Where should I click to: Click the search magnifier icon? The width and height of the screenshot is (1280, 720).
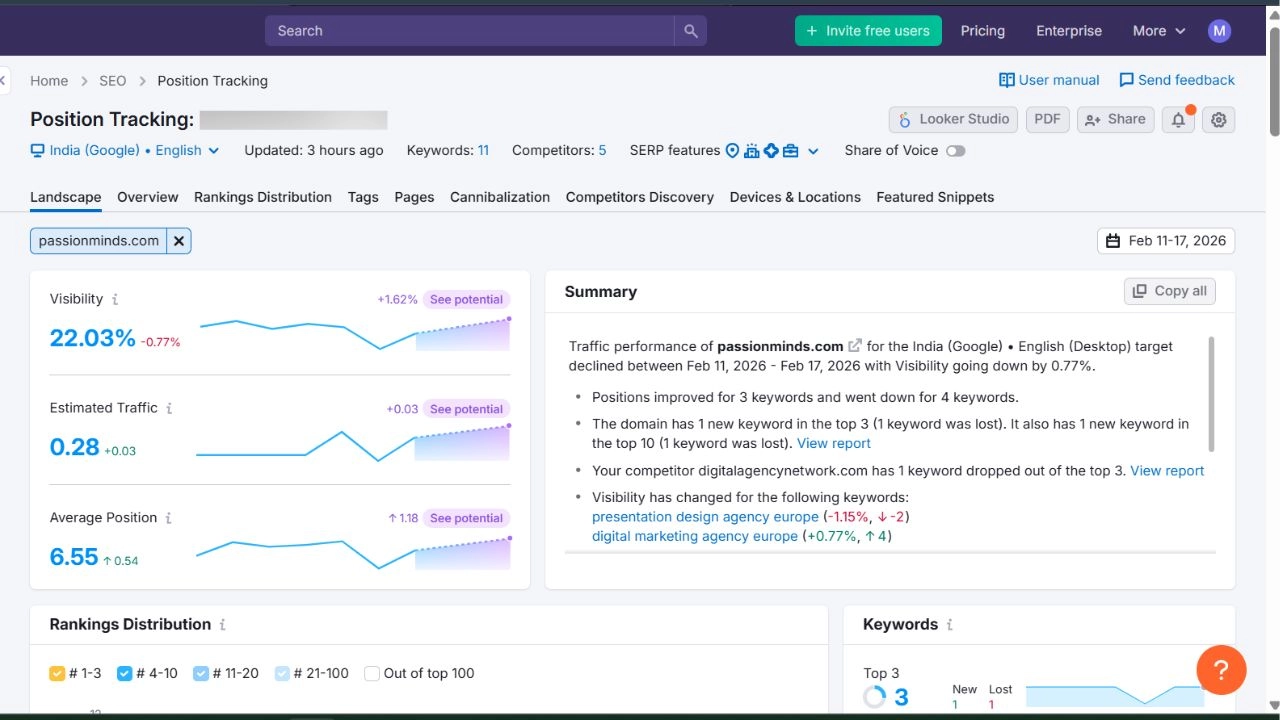coord(690,31)
